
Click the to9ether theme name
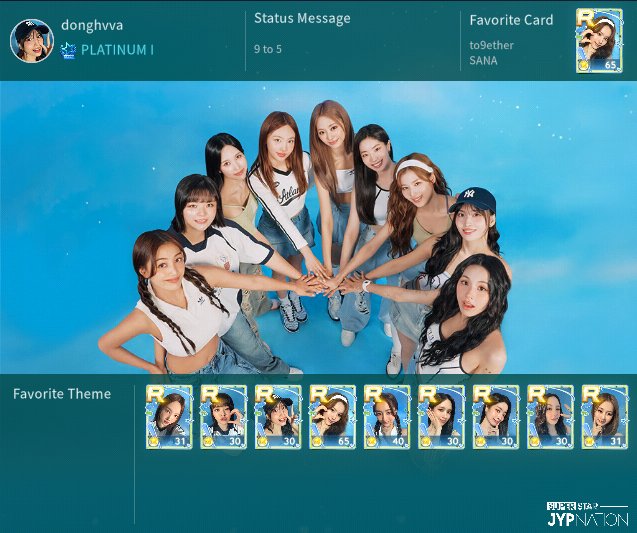(492, 45)
